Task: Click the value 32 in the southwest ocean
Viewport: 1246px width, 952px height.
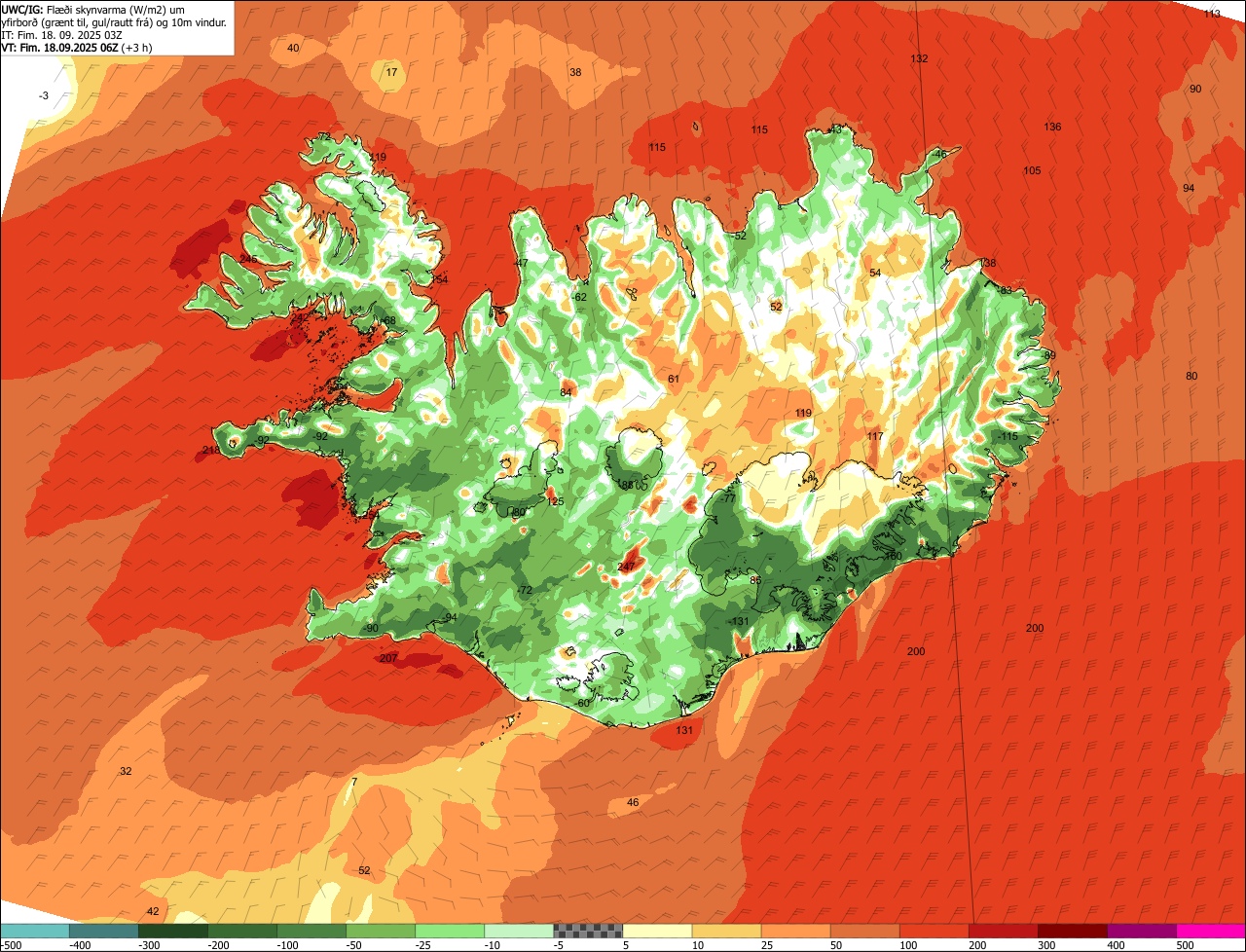Action: (126, 771)
